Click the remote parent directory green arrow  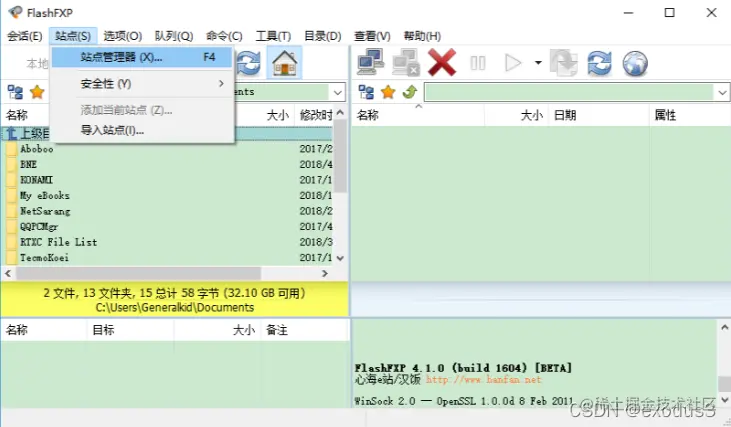click(x=409, y=92)
